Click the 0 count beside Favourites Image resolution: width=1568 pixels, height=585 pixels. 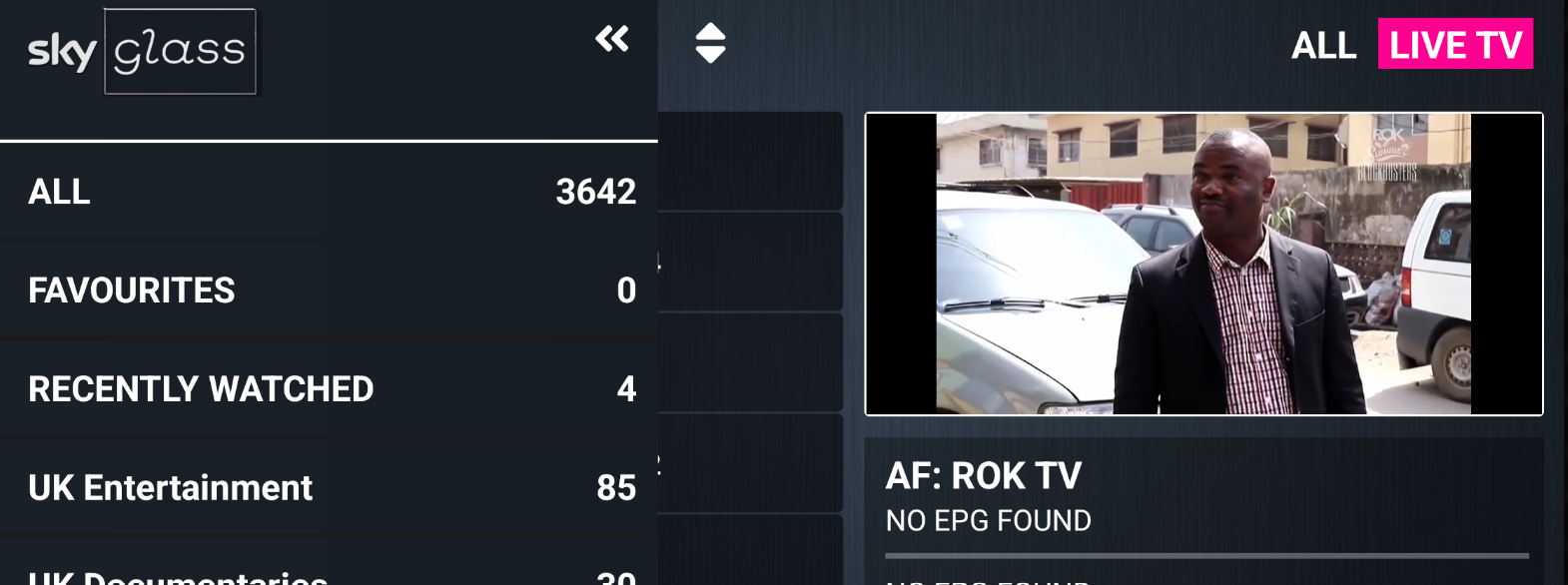click(626, 290)
